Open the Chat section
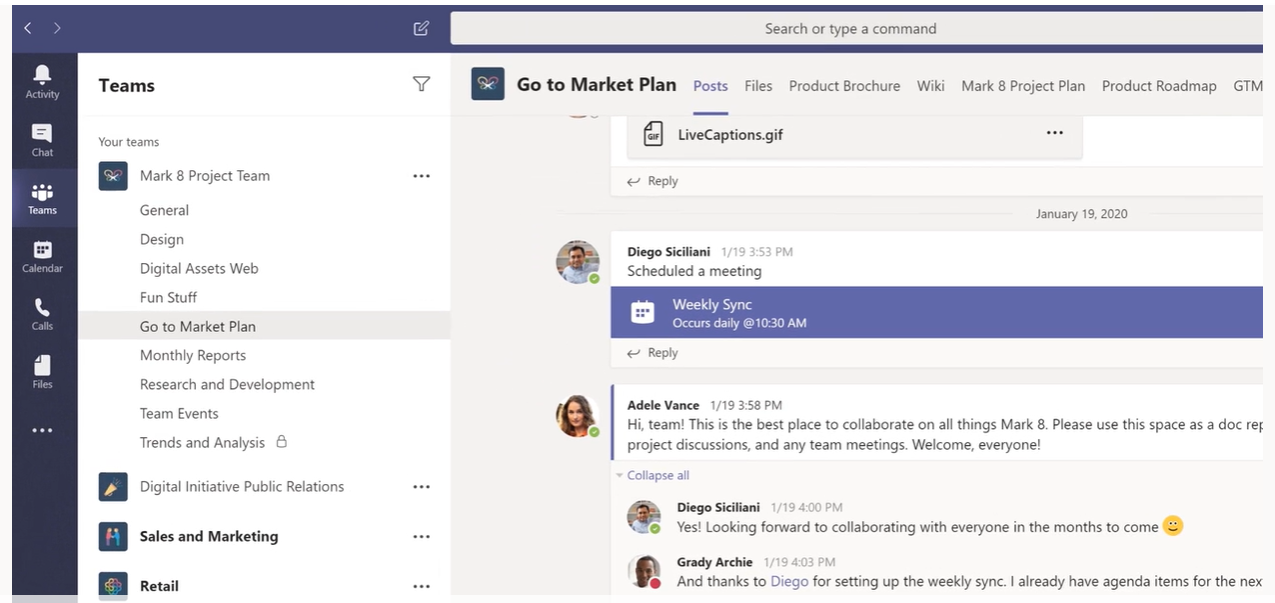The width and height of the screenshot is (1275, 603). point(42,140)
